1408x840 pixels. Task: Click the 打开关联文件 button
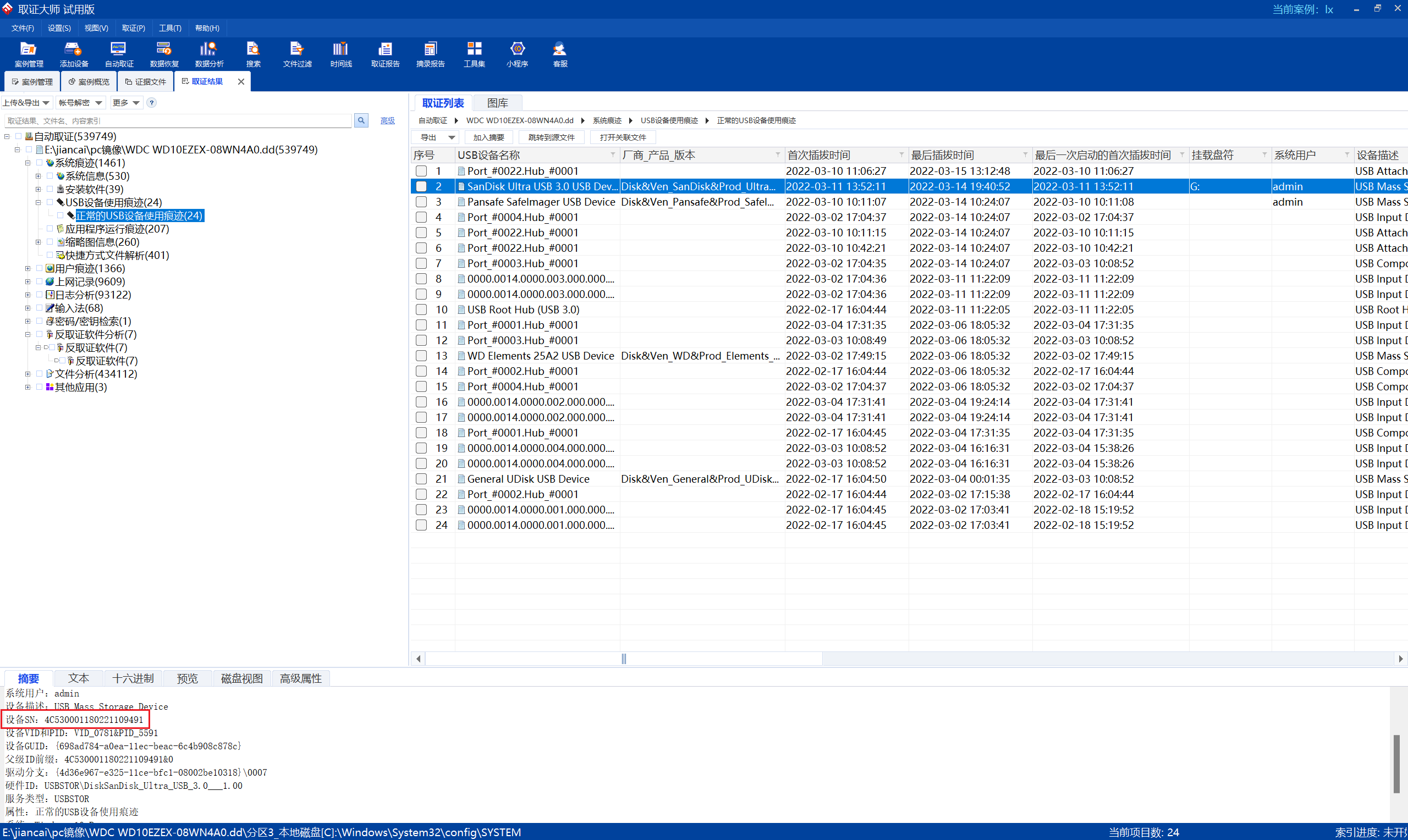[623, 137]
